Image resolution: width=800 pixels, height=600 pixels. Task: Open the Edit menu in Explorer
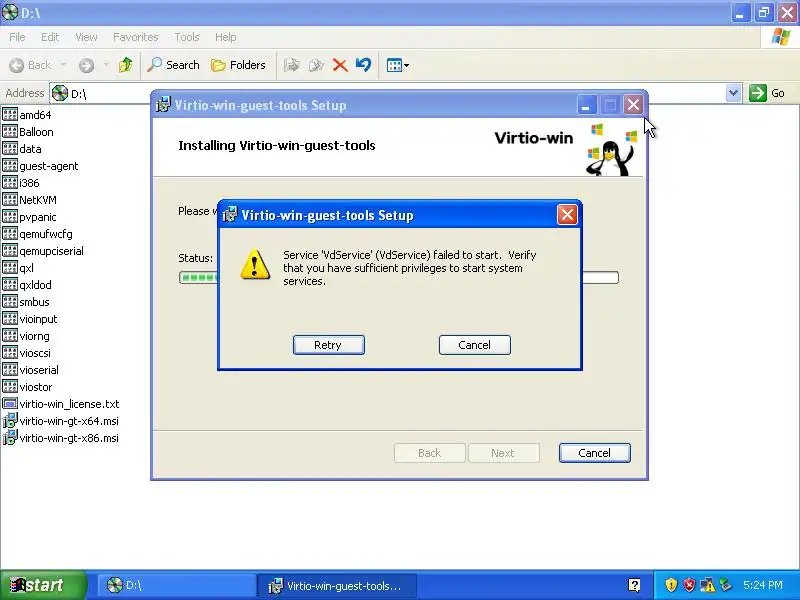point(49,37)
